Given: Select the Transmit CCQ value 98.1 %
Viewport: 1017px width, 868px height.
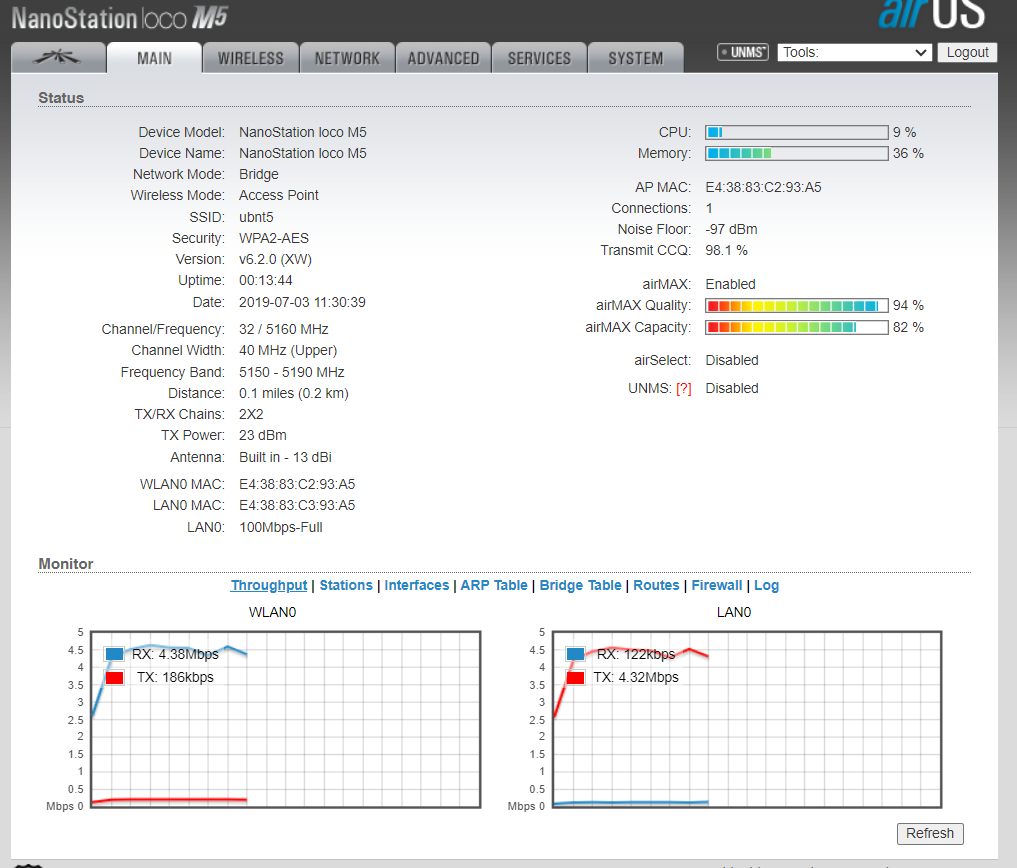Looking at the screenshot, I should (x=726, y=250).
